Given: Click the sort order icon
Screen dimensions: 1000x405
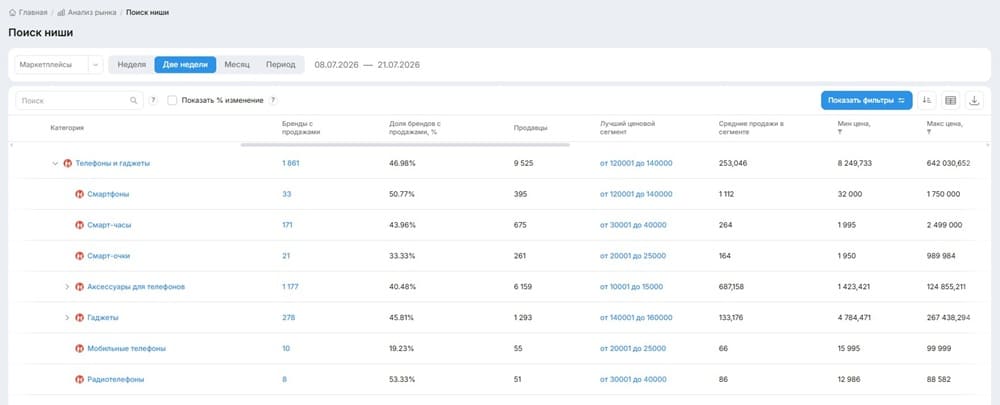Looking at the screenshot, I should pos(927,100).
